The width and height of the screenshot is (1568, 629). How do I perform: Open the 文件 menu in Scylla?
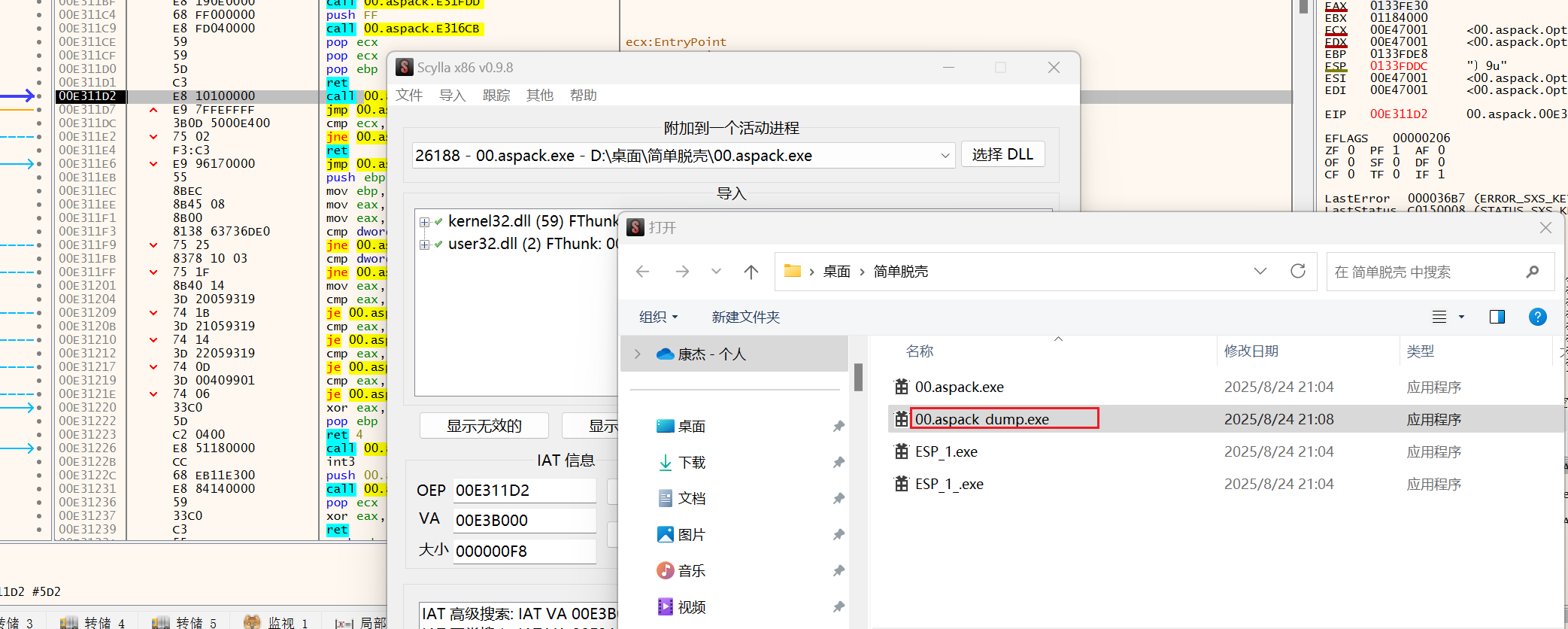pyautogui.click(x=409, y=96)
